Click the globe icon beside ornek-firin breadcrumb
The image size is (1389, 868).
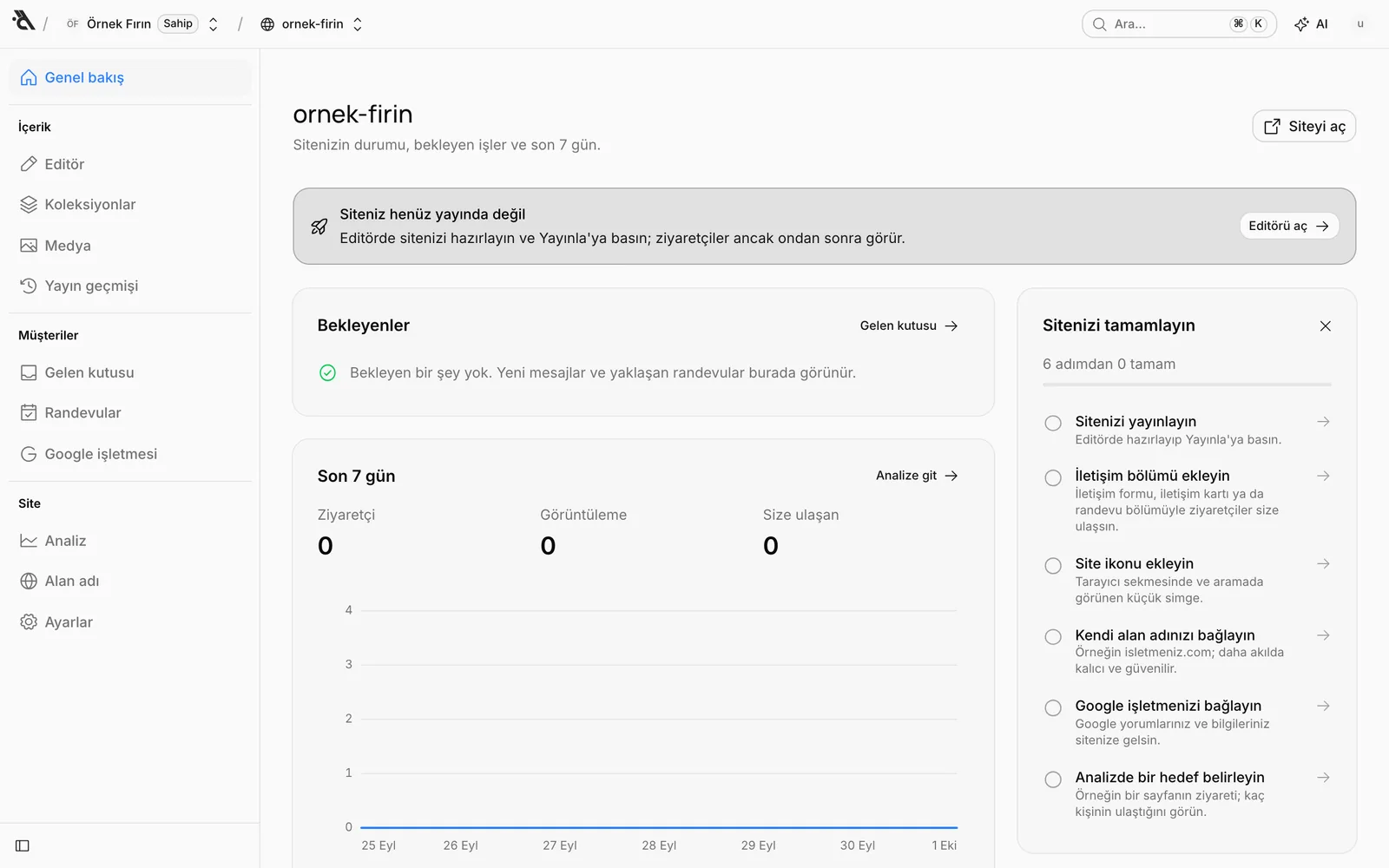(x=267, y=24)
